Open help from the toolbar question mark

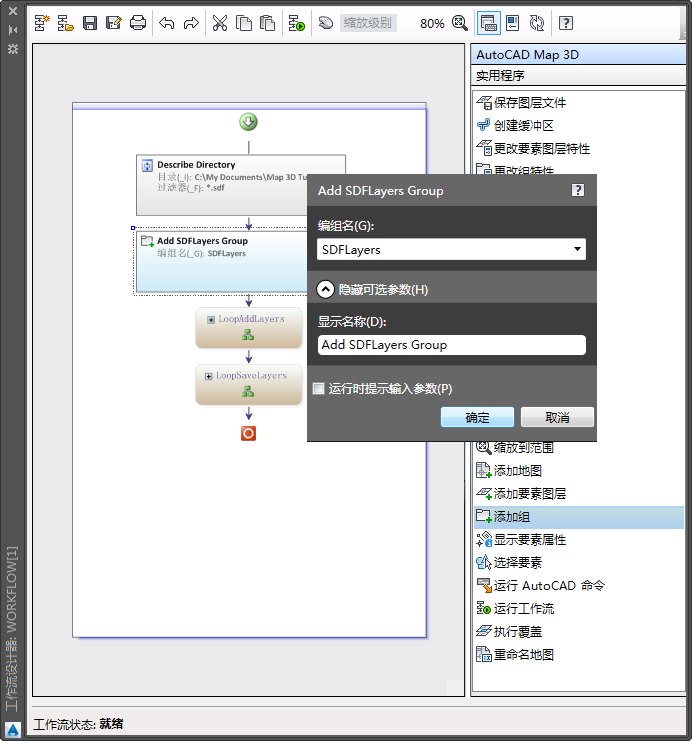pos(566,23)
